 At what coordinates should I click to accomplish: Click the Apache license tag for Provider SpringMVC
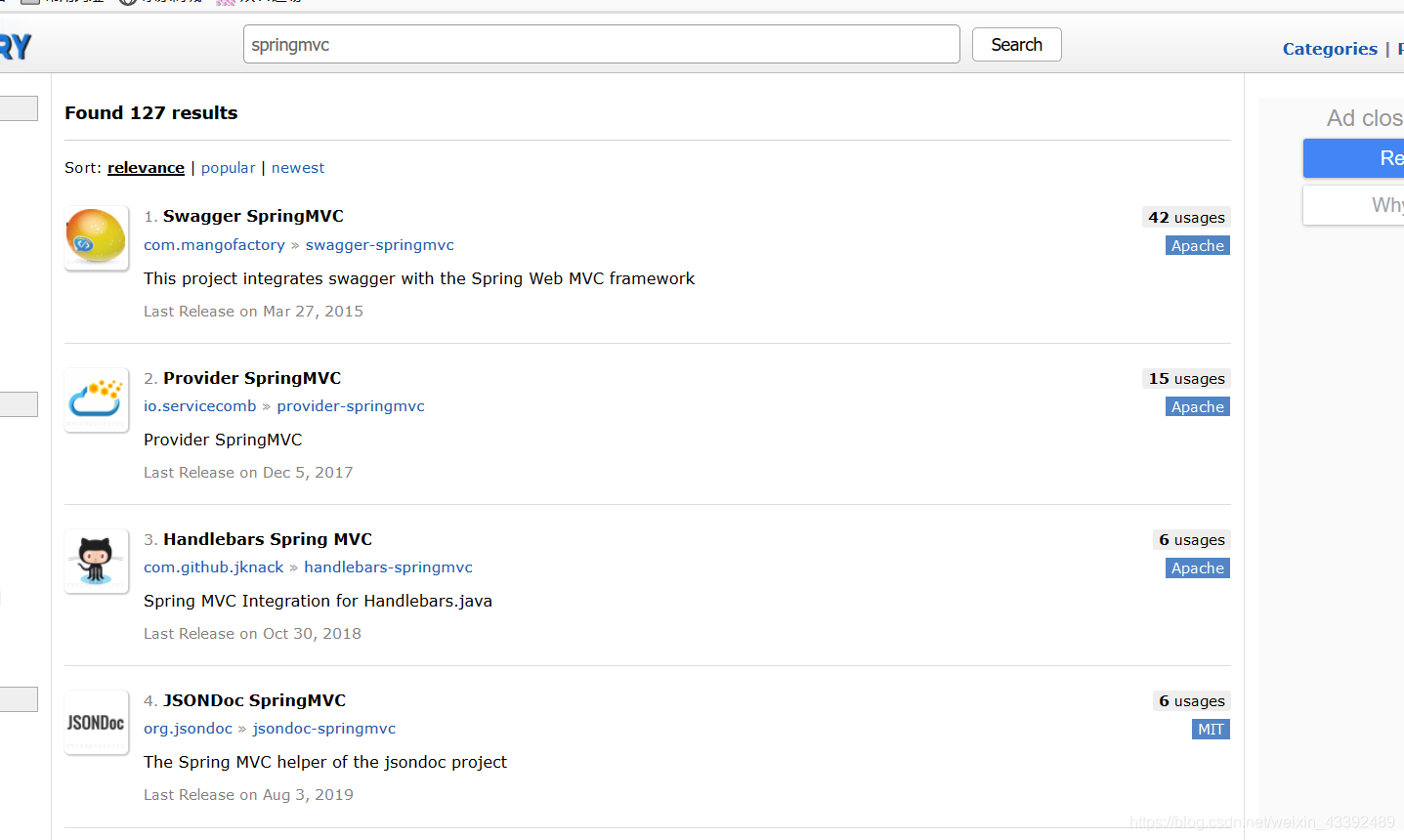[1198, 406]
